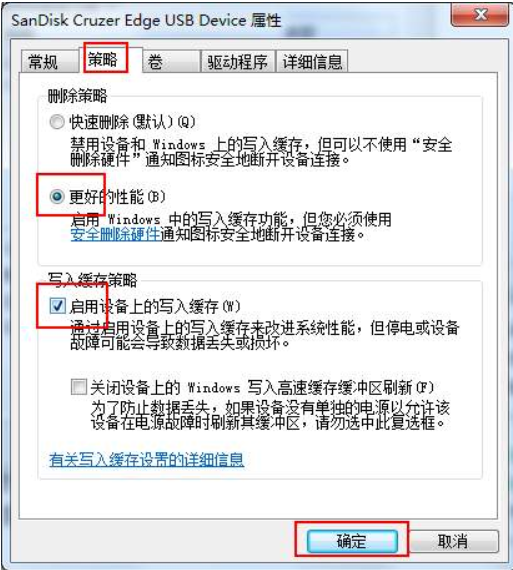
Task: Choose the 更好的性能 radio option
Action: (57, 197)
